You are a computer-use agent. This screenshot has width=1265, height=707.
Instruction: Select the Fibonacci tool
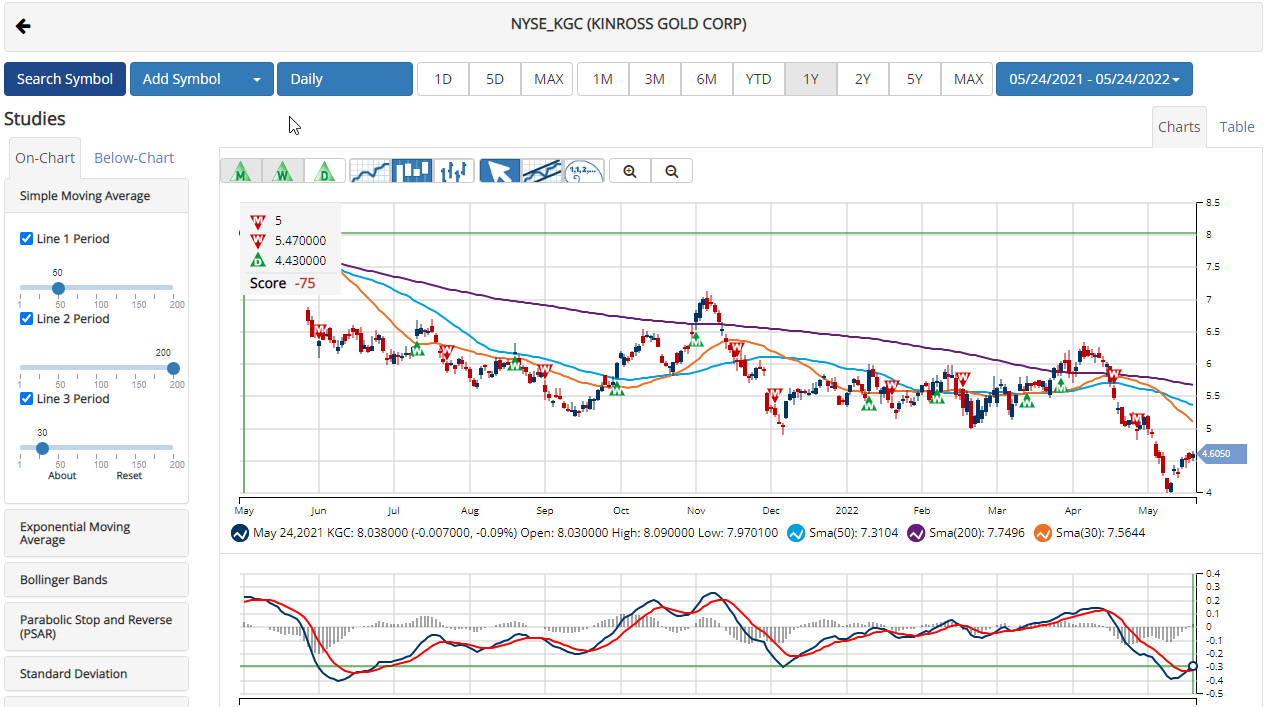tap(584, 171)
